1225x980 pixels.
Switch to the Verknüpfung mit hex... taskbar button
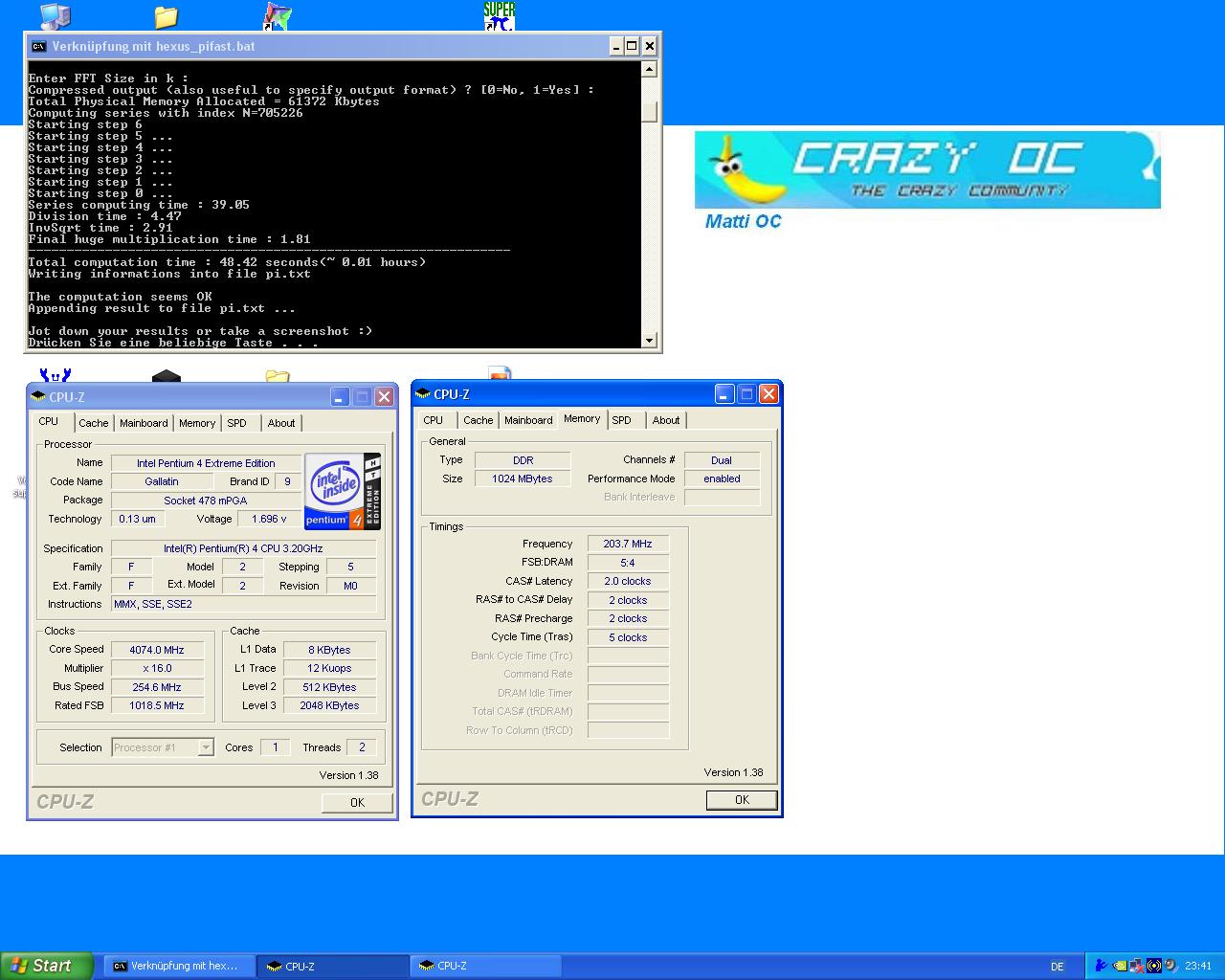point(180,966)
